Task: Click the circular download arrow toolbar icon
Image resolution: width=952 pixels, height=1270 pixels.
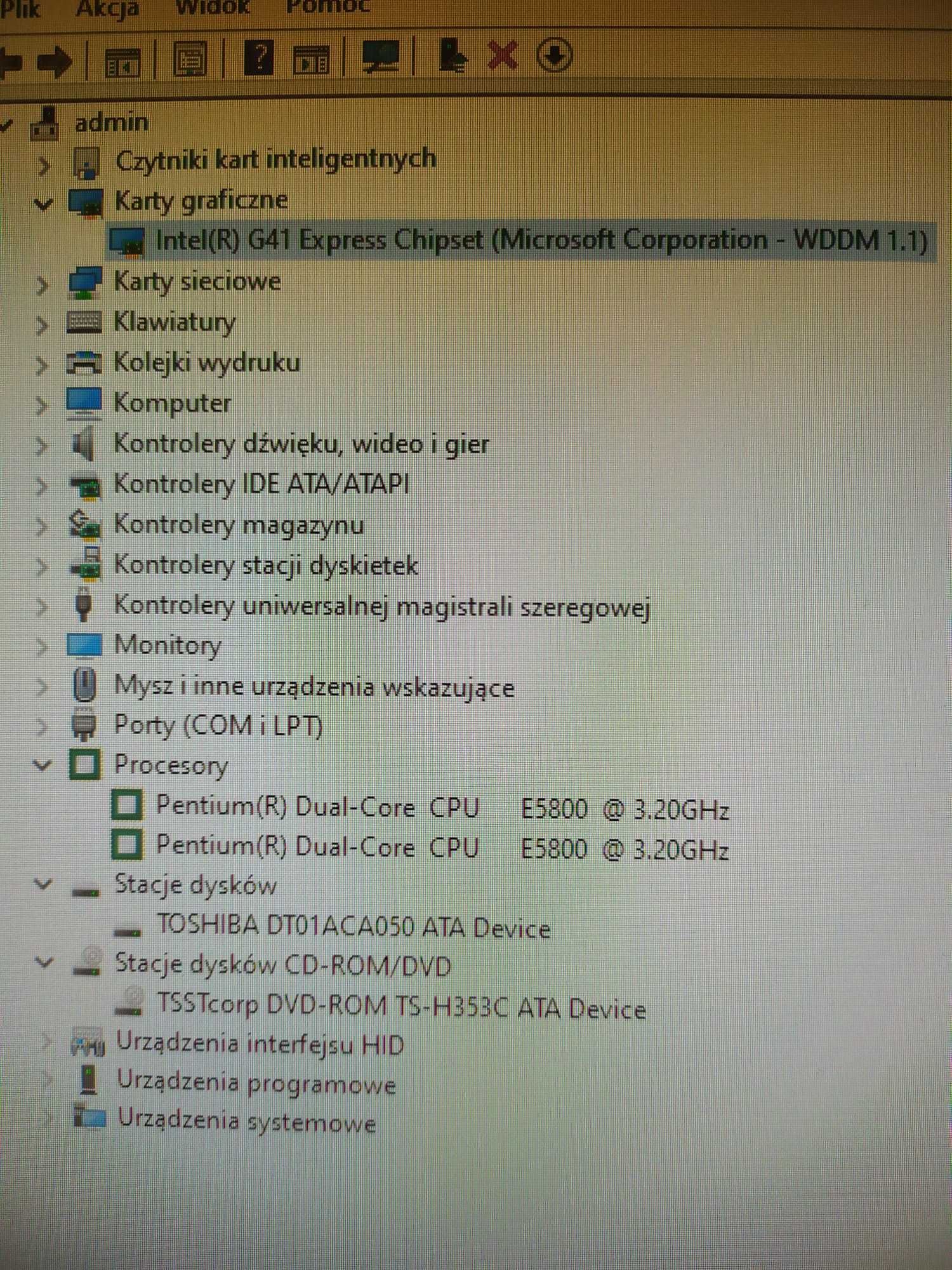Action: point(554,55)
